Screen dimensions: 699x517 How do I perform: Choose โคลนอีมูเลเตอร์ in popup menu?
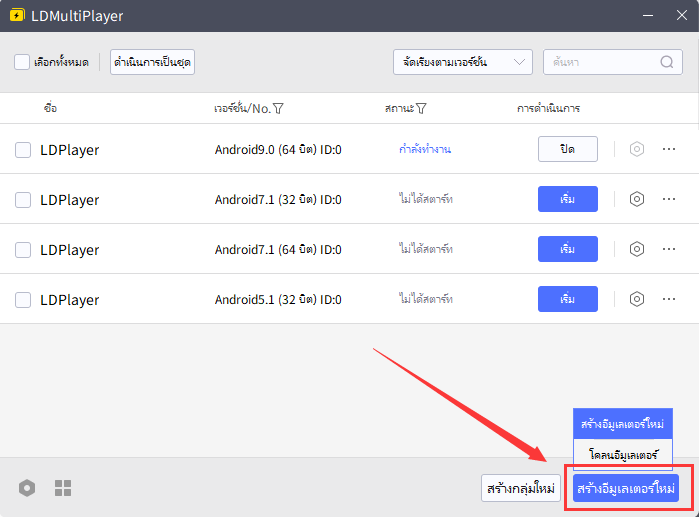click(x=622, y=455)
